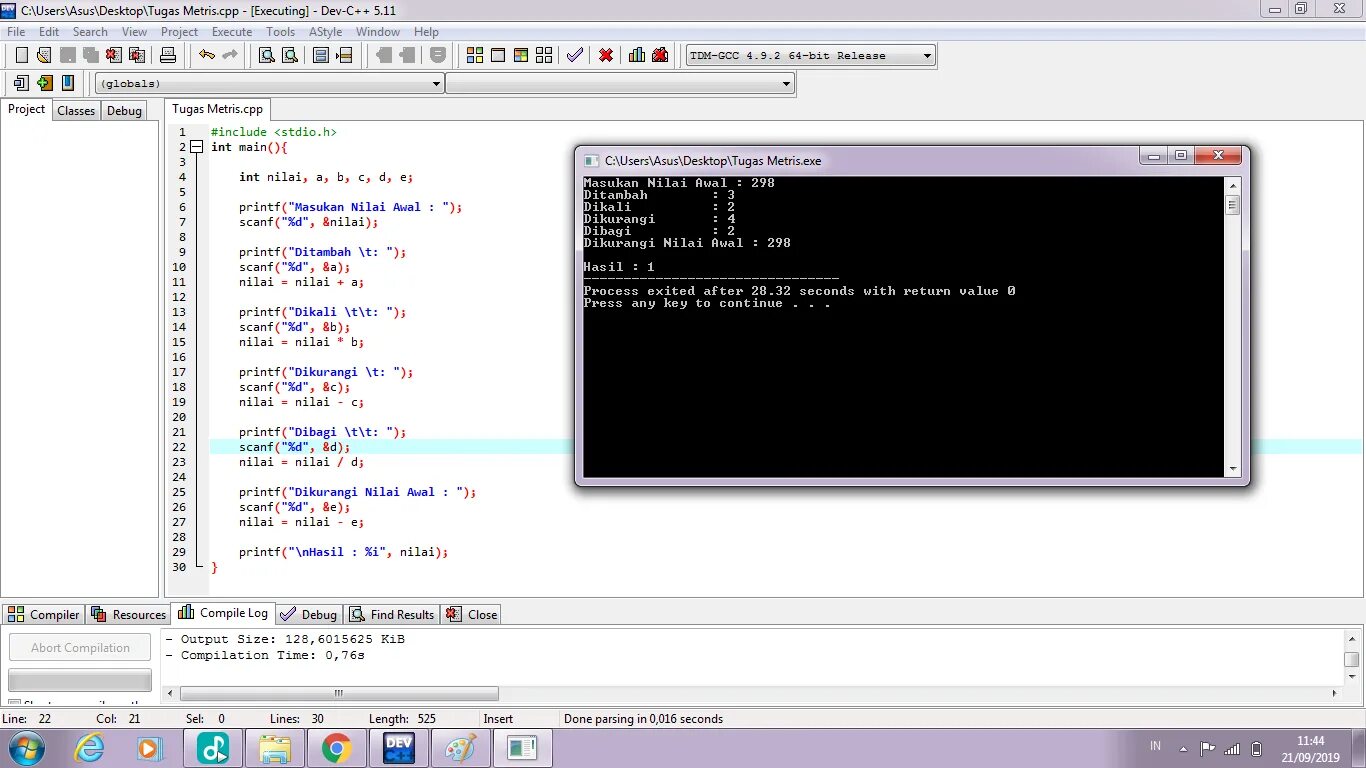Click the Abort Compilation button
This screenshot has height=768, width=1366.
pos(80,647)
